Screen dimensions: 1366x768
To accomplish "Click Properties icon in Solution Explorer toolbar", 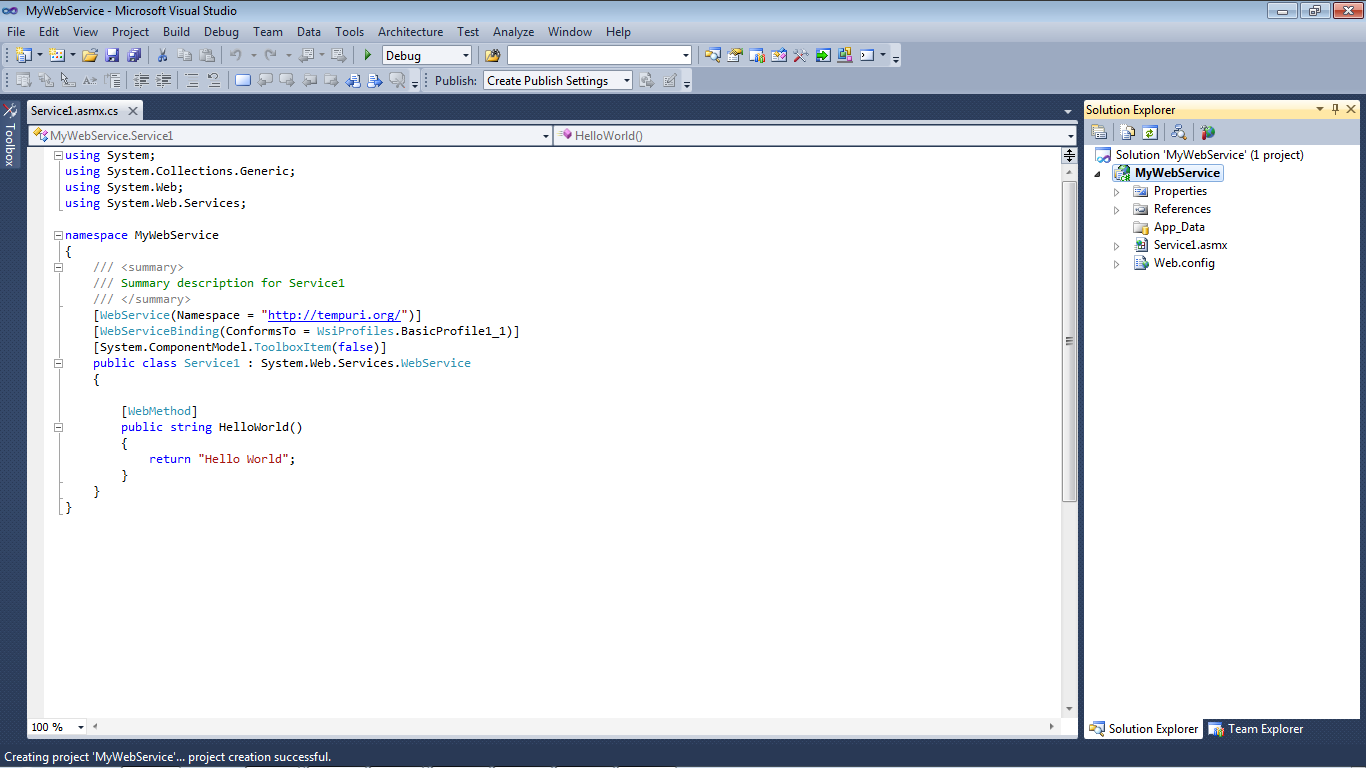I will pyautogui.click(x=1099, y=132).
